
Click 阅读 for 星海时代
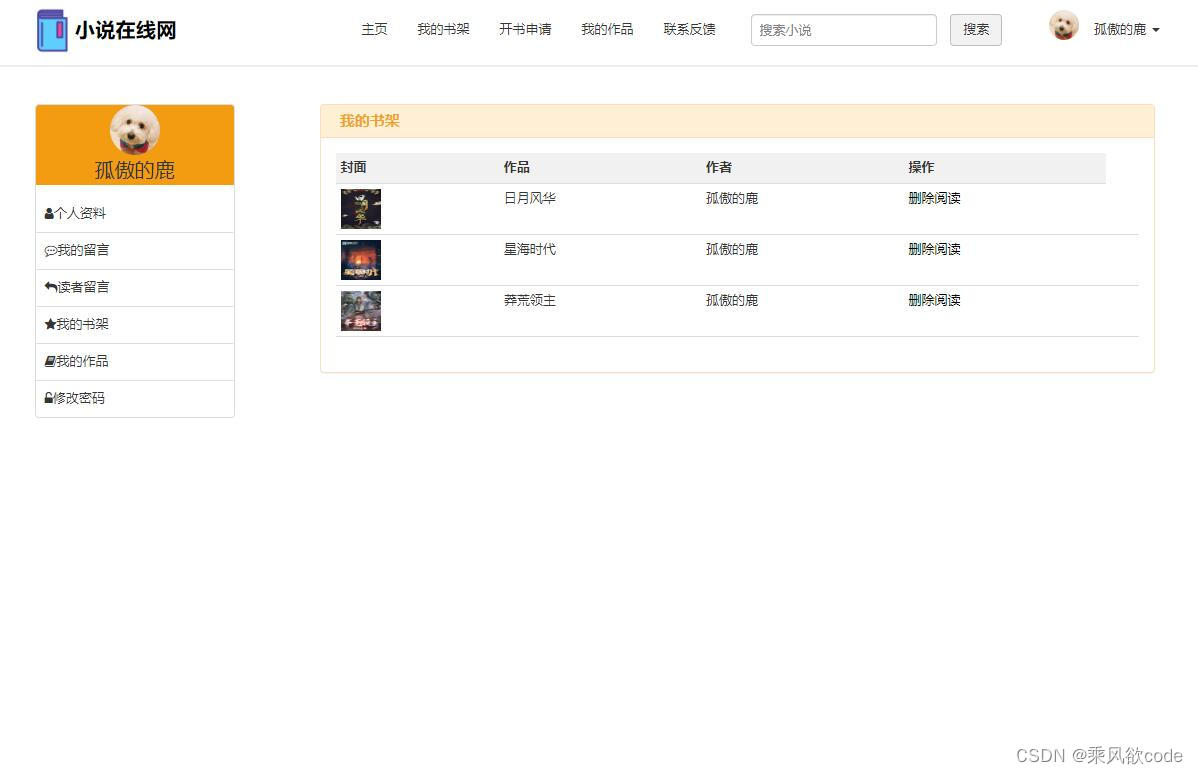(948, 250)
